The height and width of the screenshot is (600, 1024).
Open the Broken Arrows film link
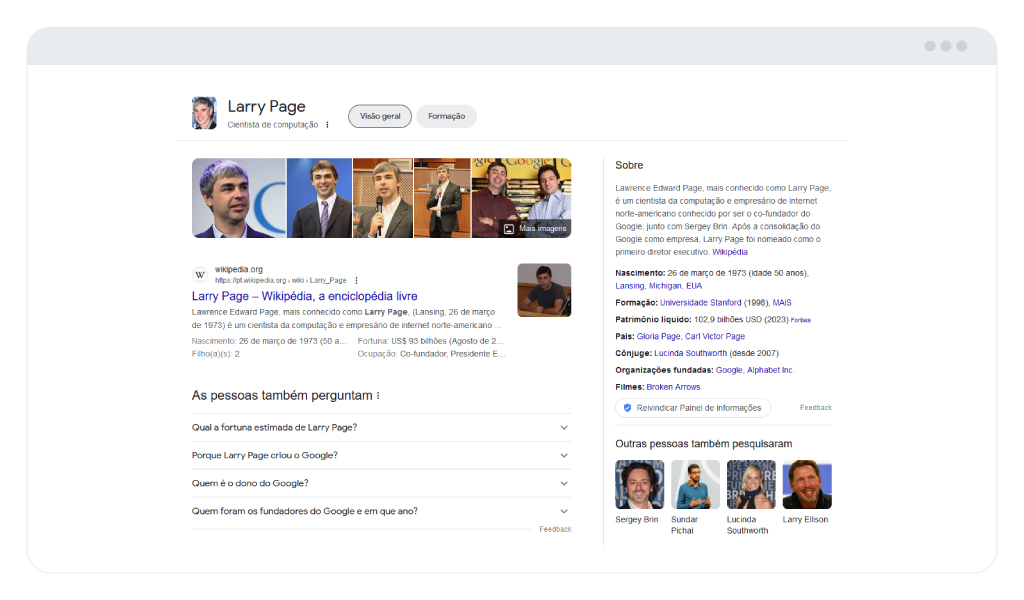673,387
